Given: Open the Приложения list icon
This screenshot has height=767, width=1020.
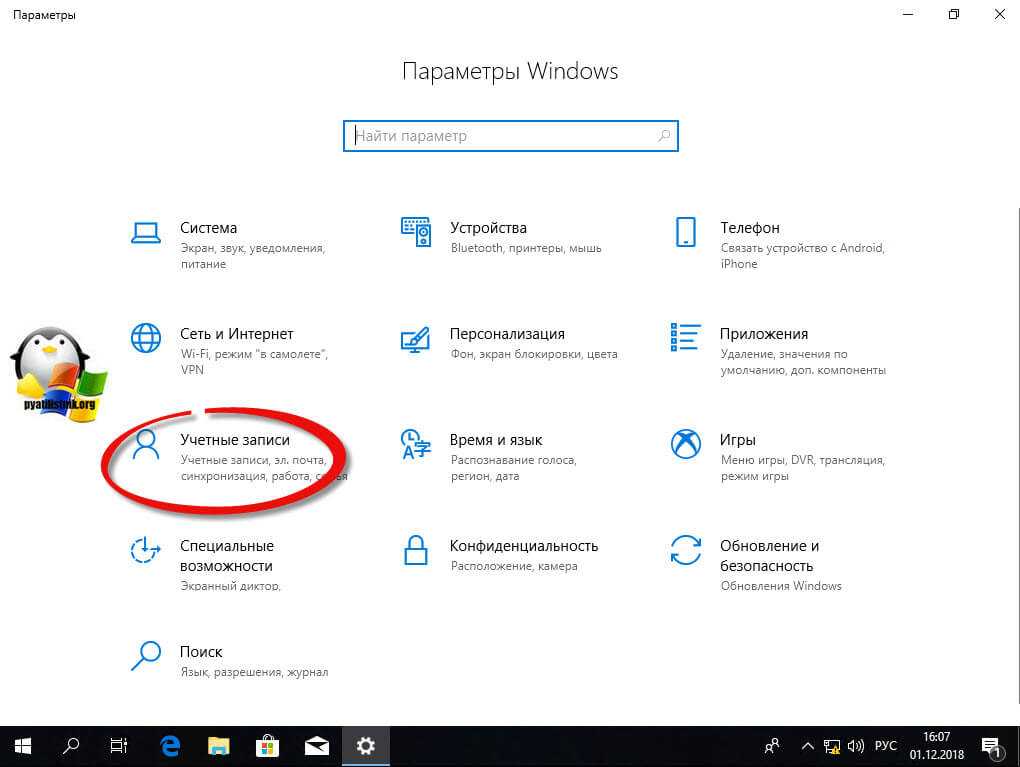Looking at the screenshot, I should tap(685, 338).
